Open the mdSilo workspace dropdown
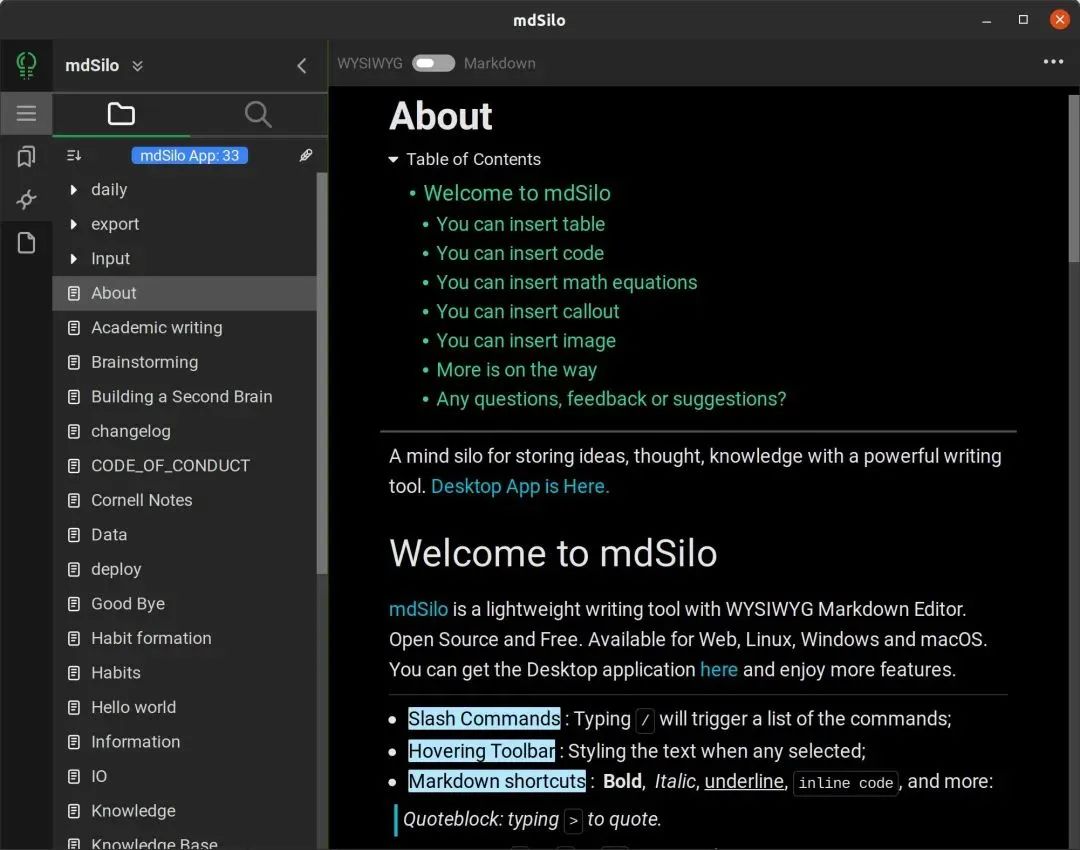1080x850 pixels. [x=137, y=66]
